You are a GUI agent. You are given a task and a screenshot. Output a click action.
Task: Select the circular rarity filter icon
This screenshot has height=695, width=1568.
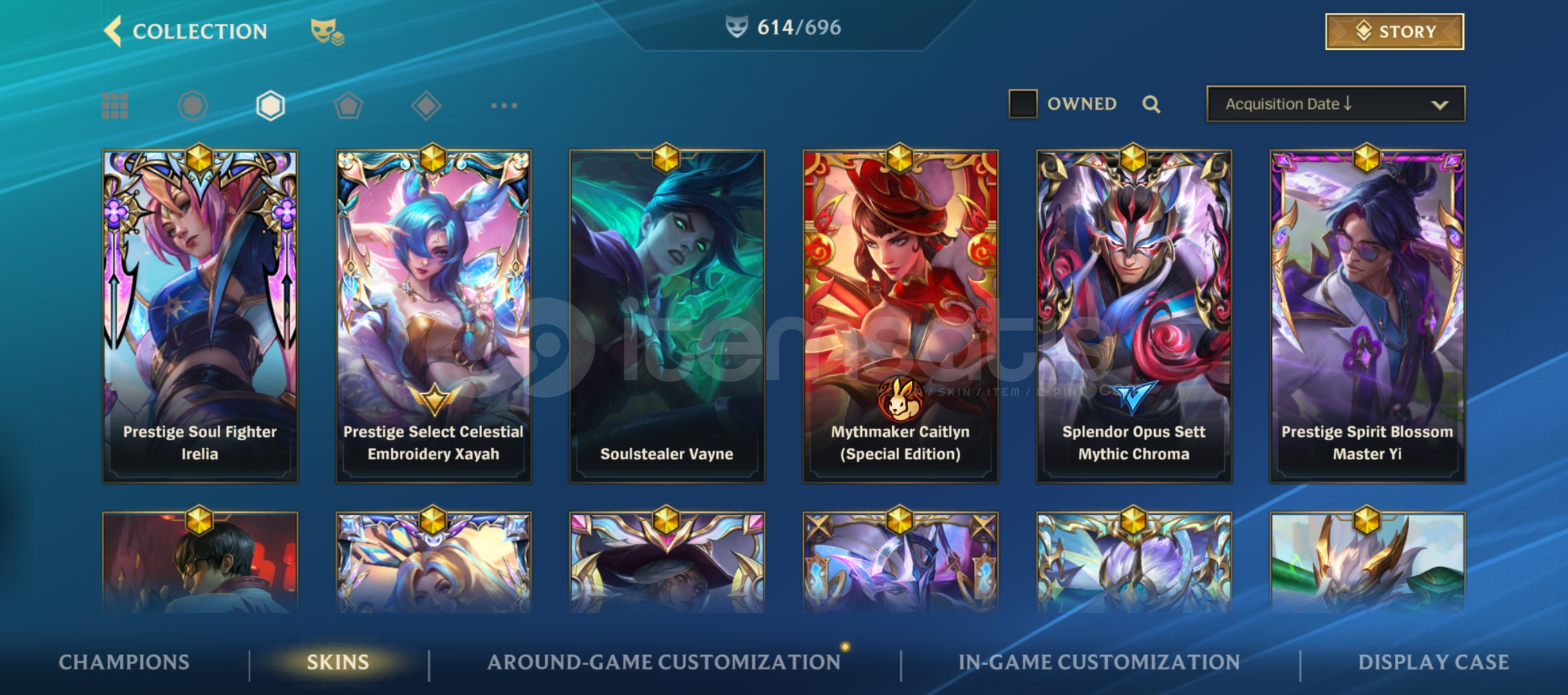192,106
